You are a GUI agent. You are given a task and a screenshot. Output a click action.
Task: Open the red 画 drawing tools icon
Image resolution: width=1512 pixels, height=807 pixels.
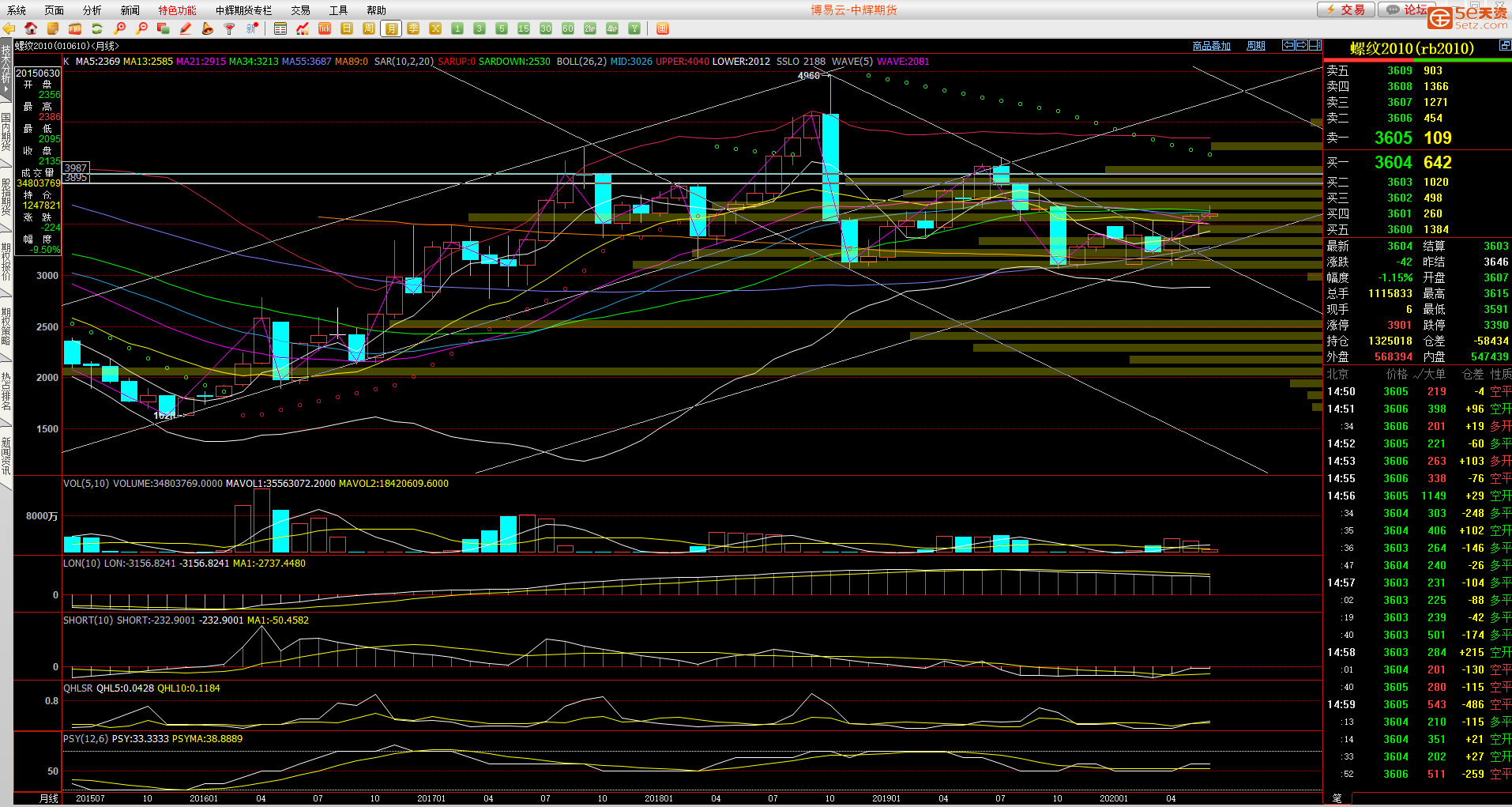663,28
